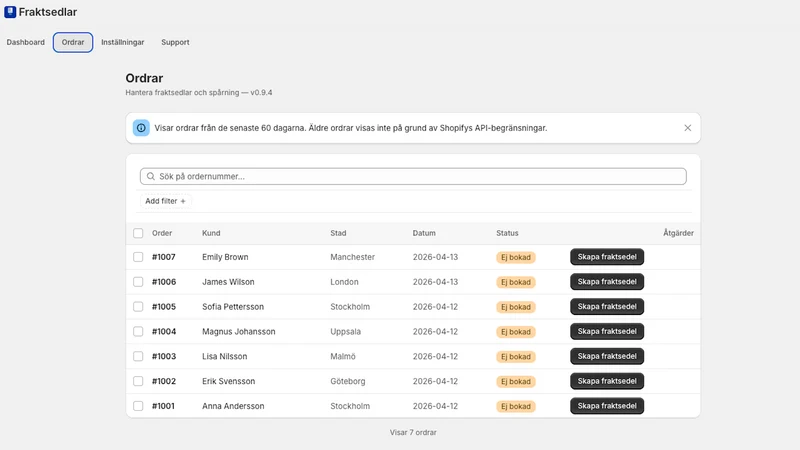Click the search magnifier icon
Screen dimensions: 800x450
coord(151,177)
